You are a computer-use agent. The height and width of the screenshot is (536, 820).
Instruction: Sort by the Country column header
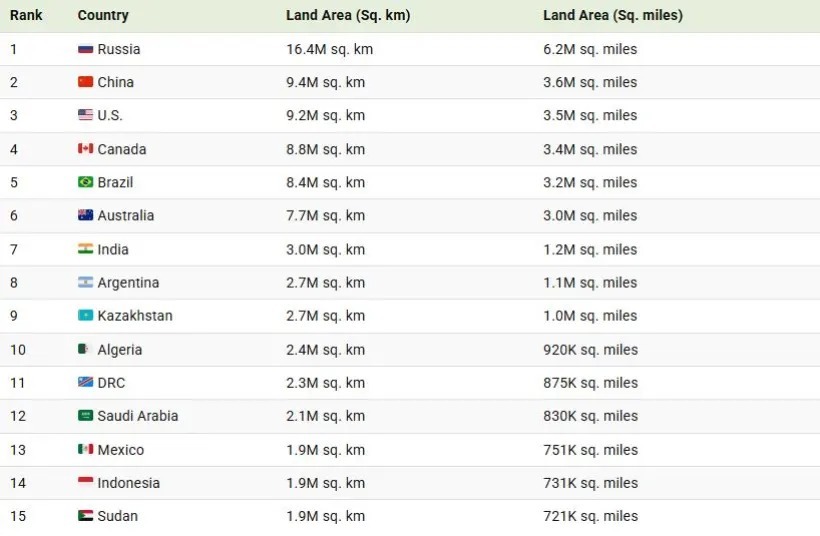pyautogui.click(x=103, y=15)
